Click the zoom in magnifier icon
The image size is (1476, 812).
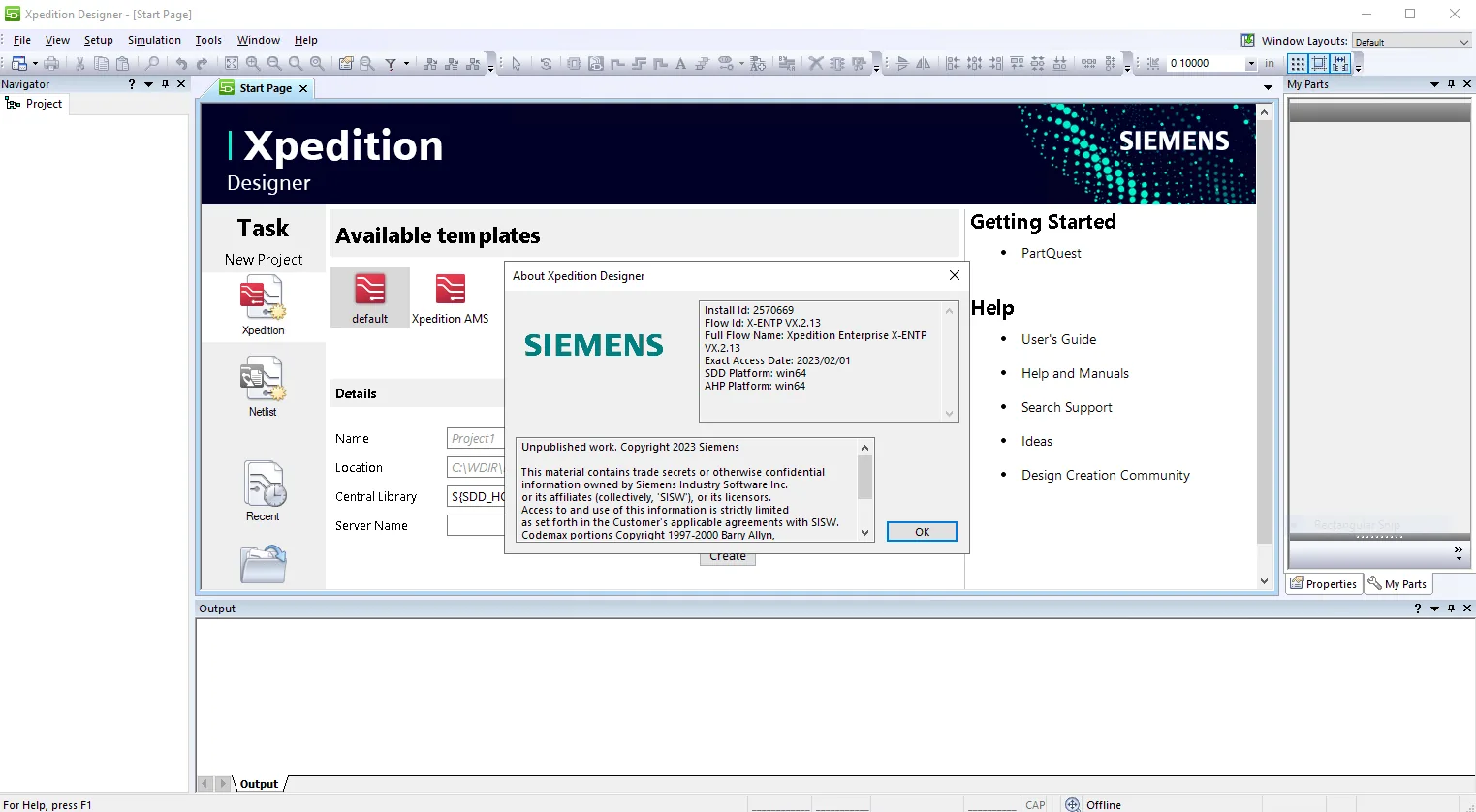pos(253,63)
